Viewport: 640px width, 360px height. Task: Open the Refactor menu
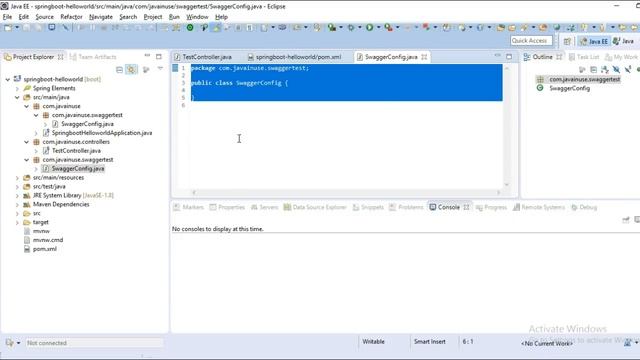71,17
